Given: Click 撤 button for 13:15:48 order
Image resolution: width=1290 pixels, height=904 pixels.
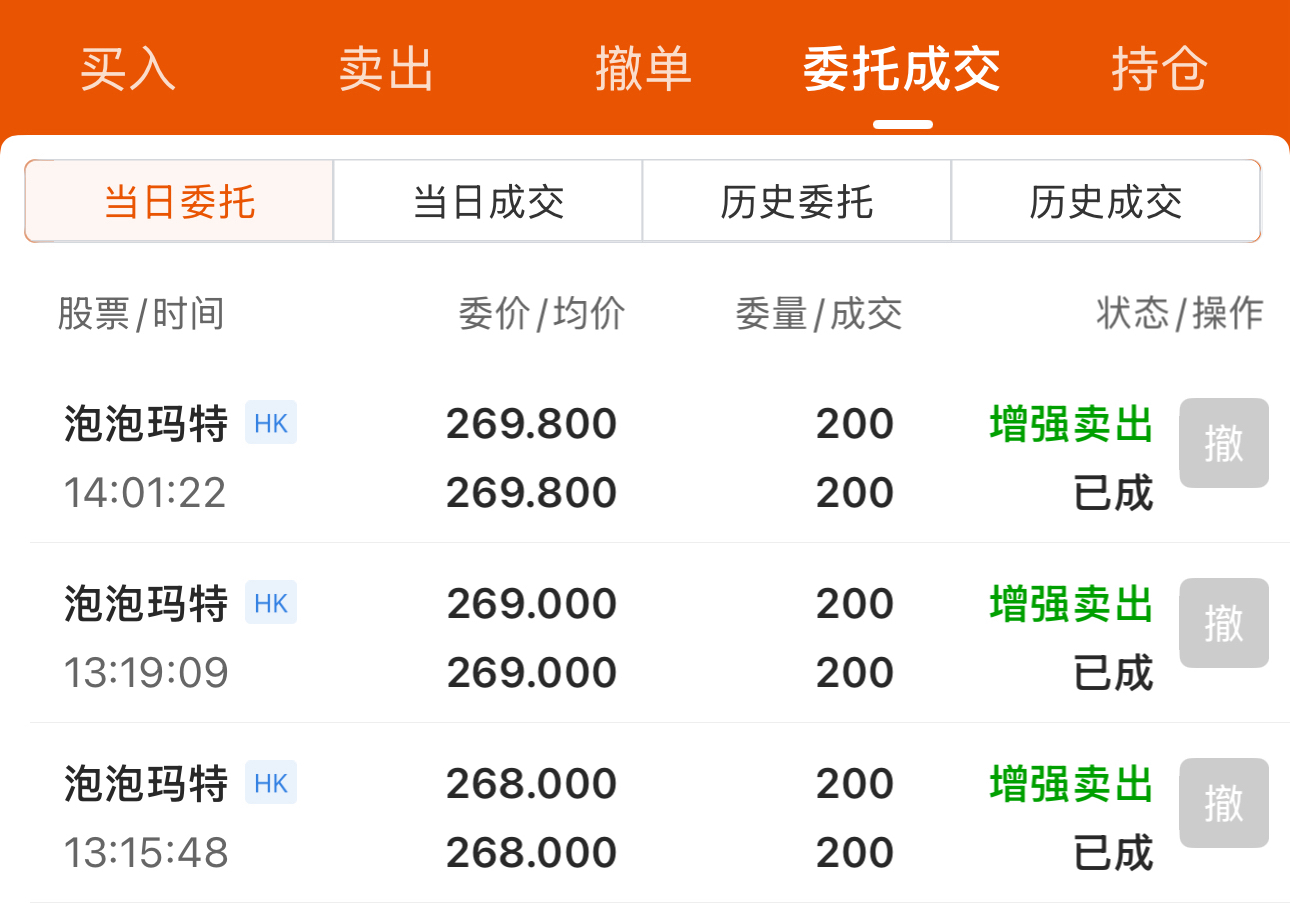Looking at the screenshot, I should click(1223, 803).
